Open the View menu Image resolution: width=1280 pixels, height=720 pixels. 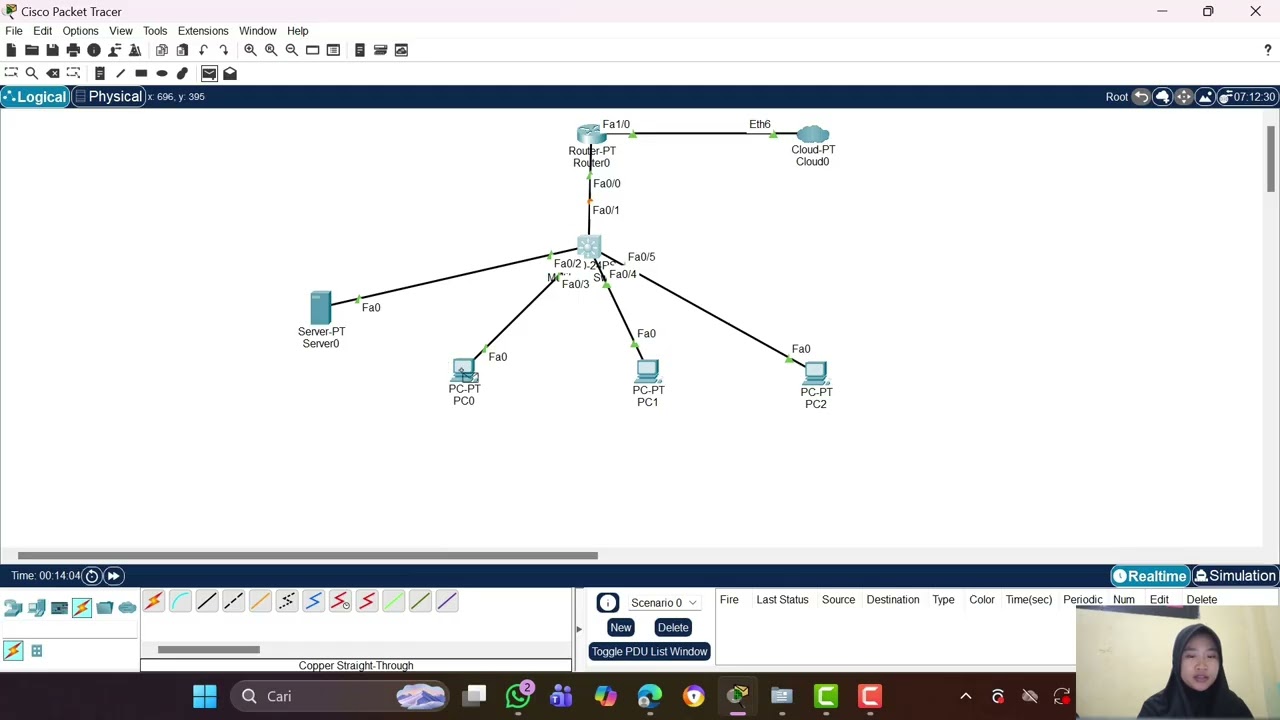121,31
